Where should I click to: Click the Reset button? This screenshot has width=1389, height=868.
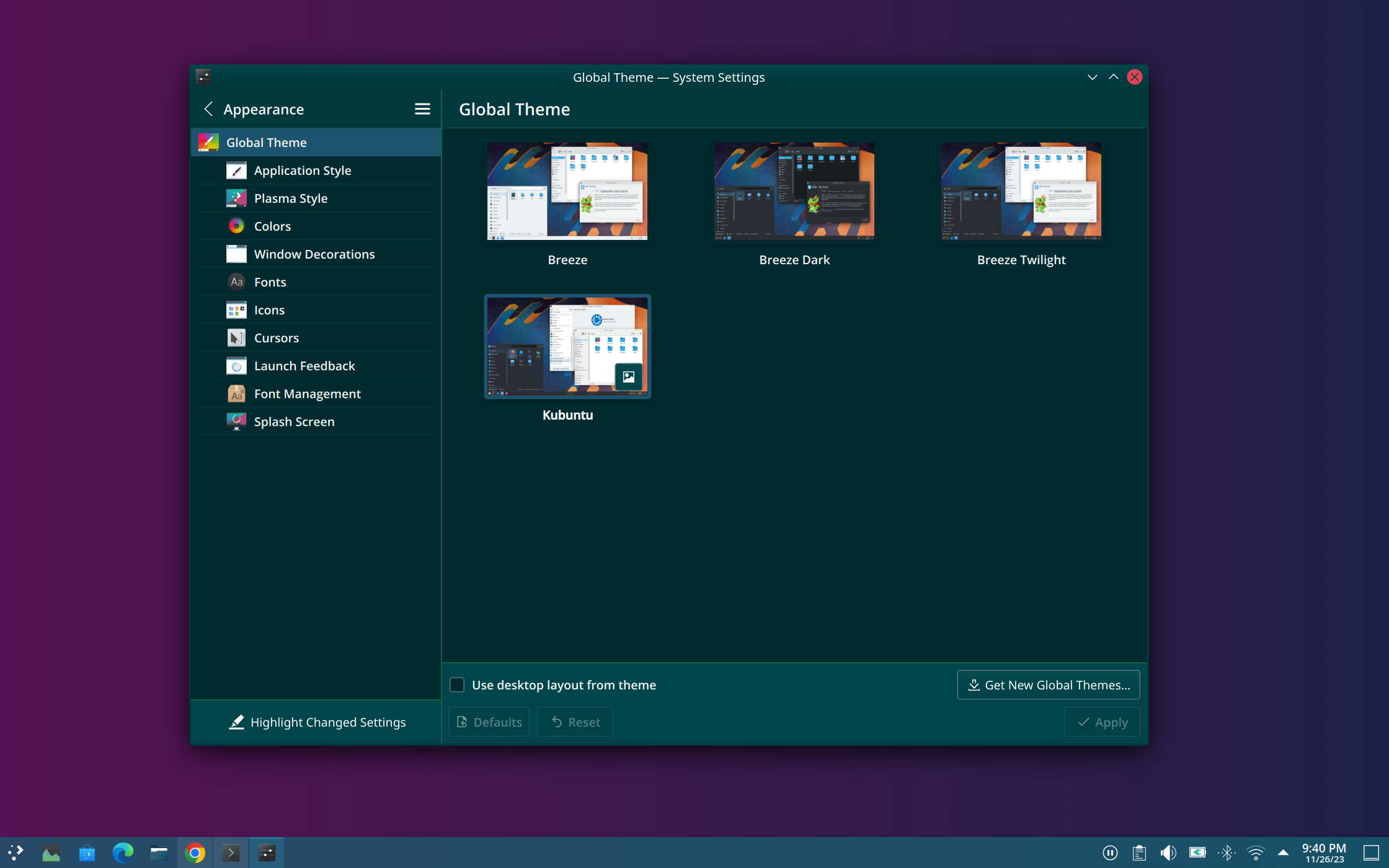(x=575, y=722)
